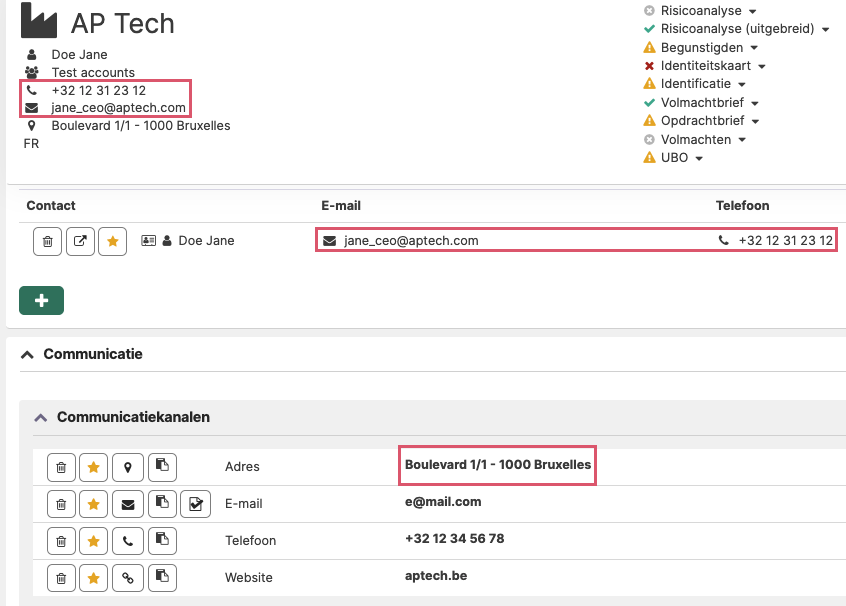Expand the Begunstigden dropdown
Viewport: 846px width, 606px height.
pyautogui.click(x=754, y=48)
